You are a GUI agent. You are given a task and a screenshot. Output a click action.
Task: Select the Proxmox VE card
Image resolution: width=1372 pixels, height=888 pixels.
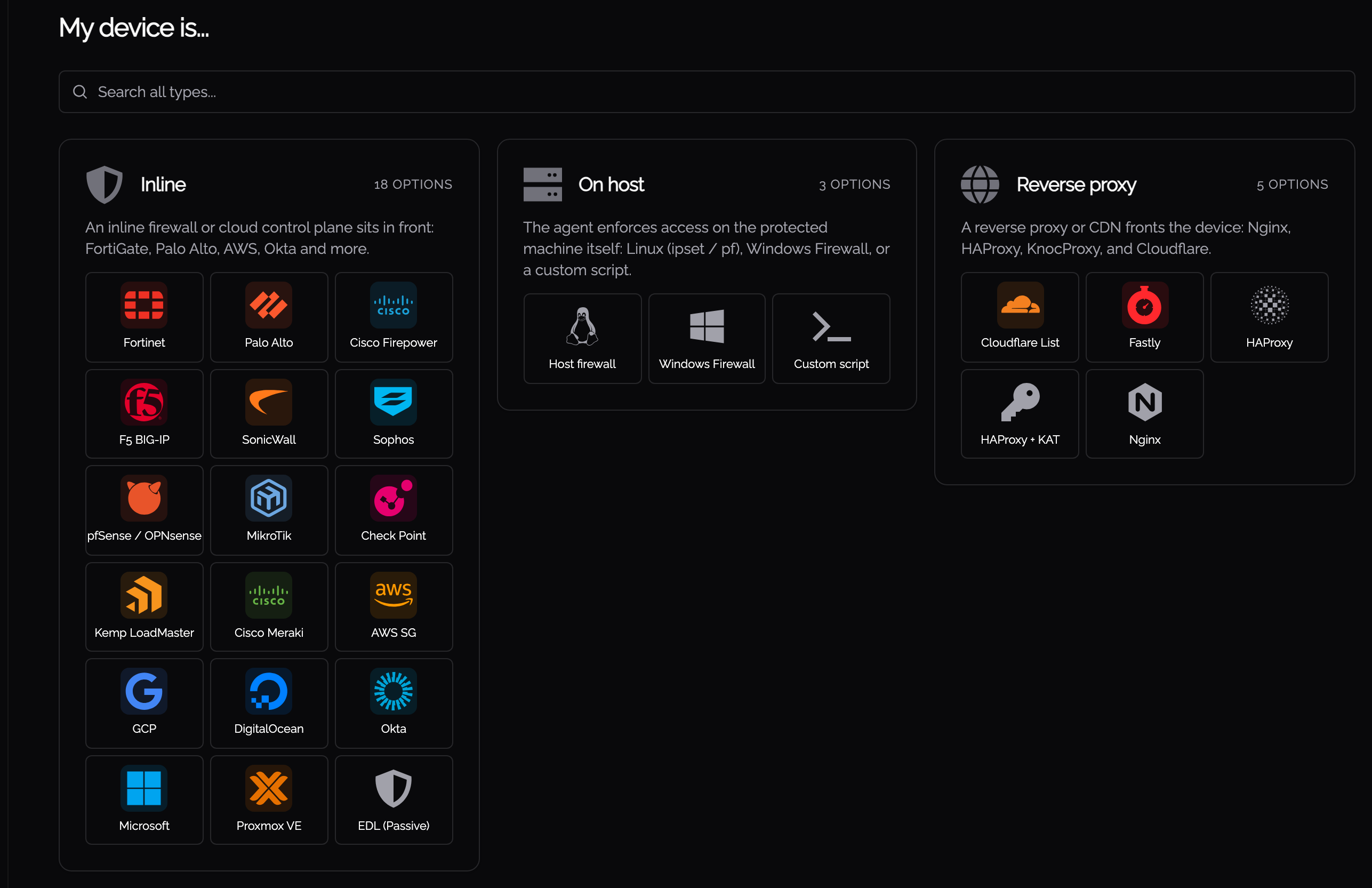269,800
